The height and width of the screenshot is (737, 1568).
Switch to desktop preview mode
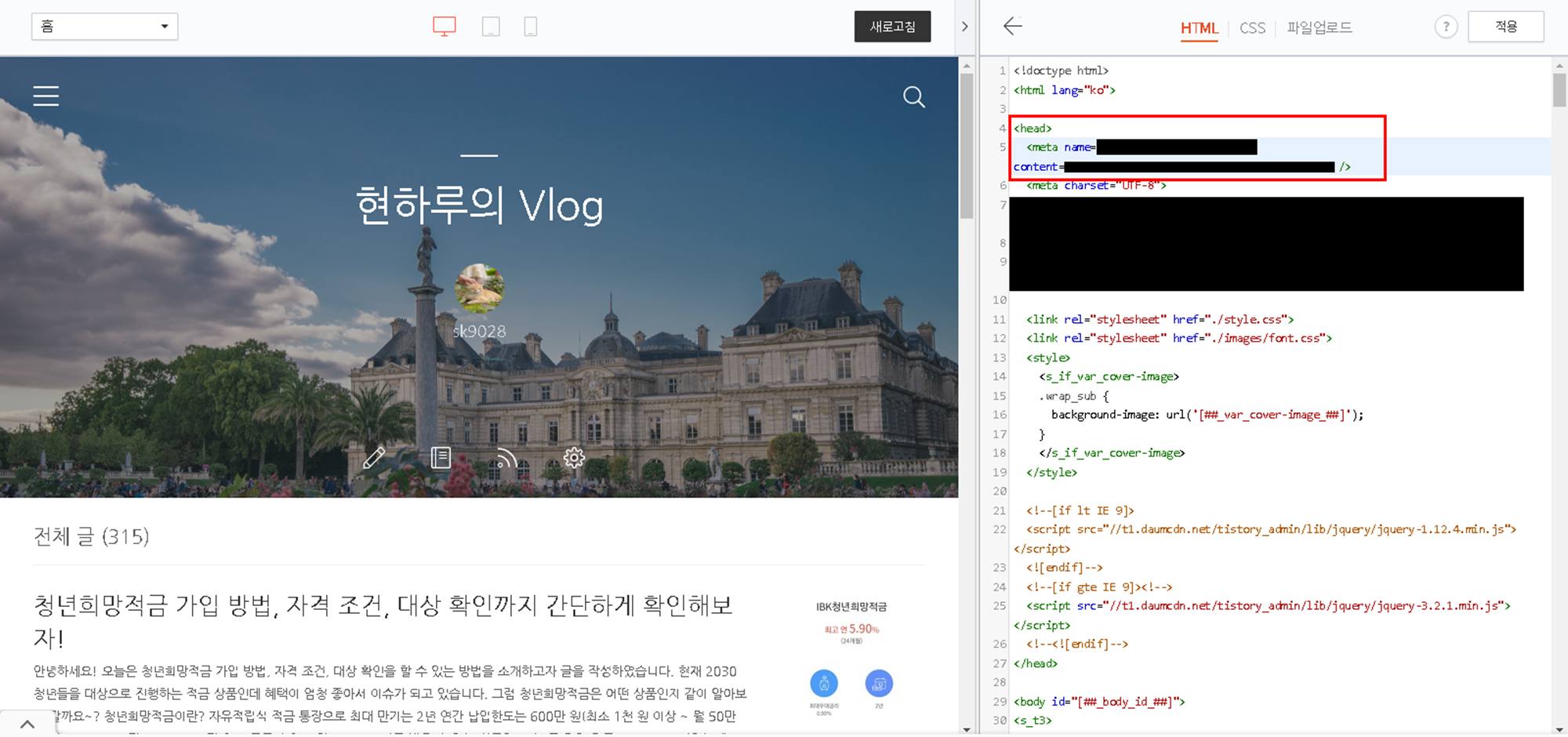point(445,27)
